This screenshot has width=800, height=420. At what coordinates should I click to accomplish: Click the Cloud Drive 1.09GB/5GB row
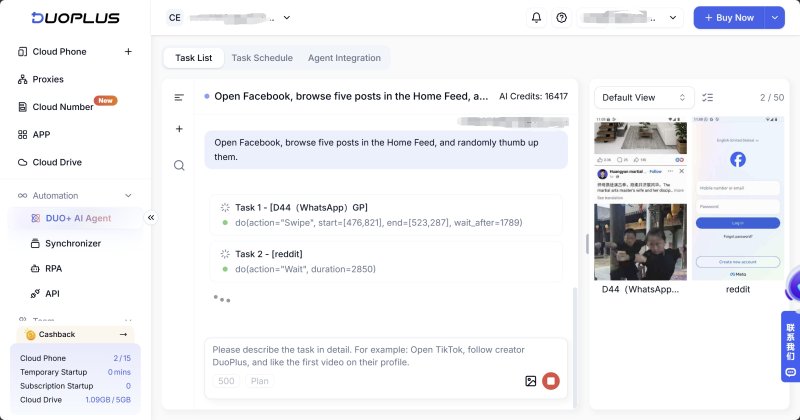tap(75, 400)
